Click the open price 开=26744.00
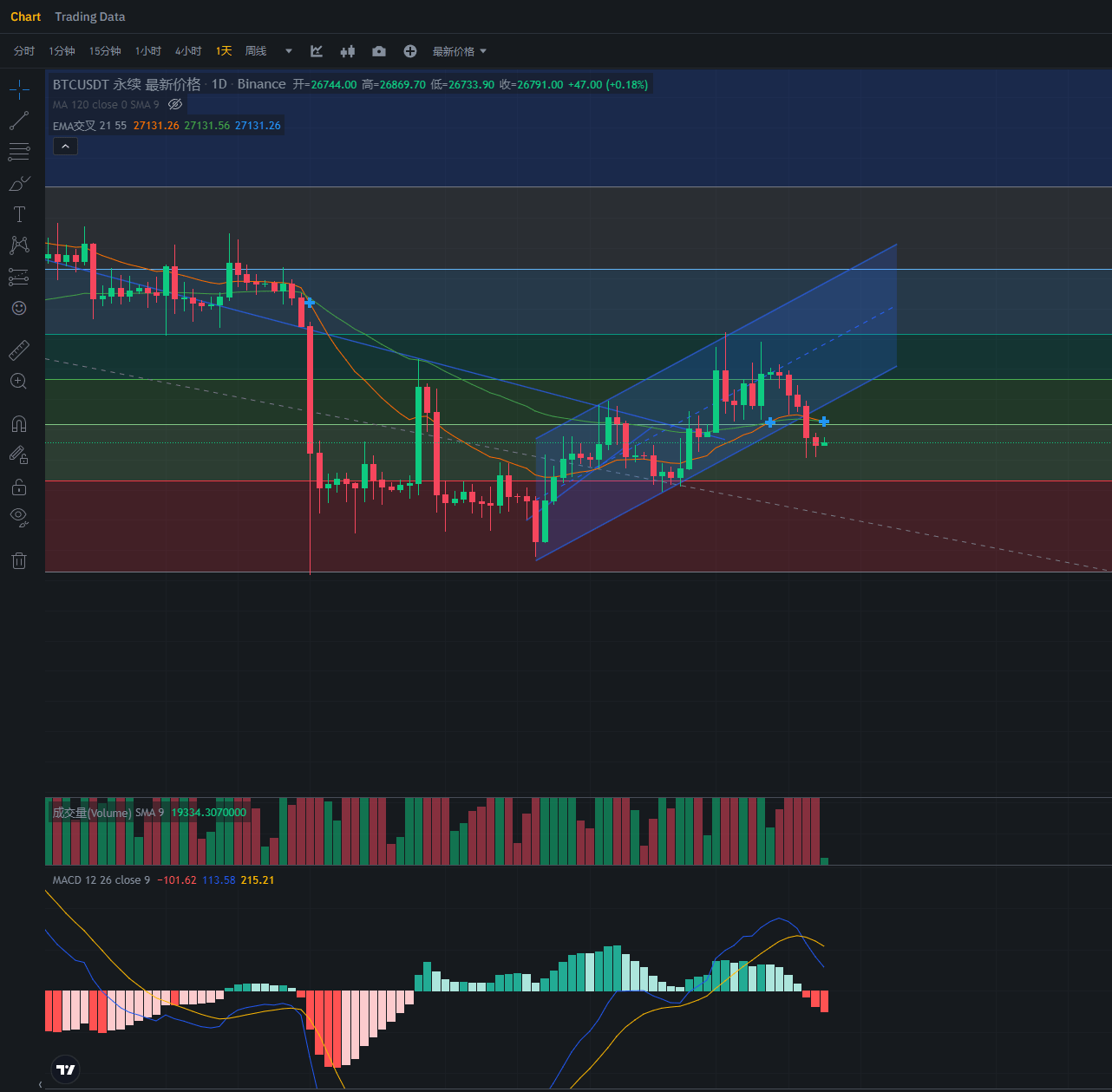Screen dimensions: 1112x1092 [324, 84]
